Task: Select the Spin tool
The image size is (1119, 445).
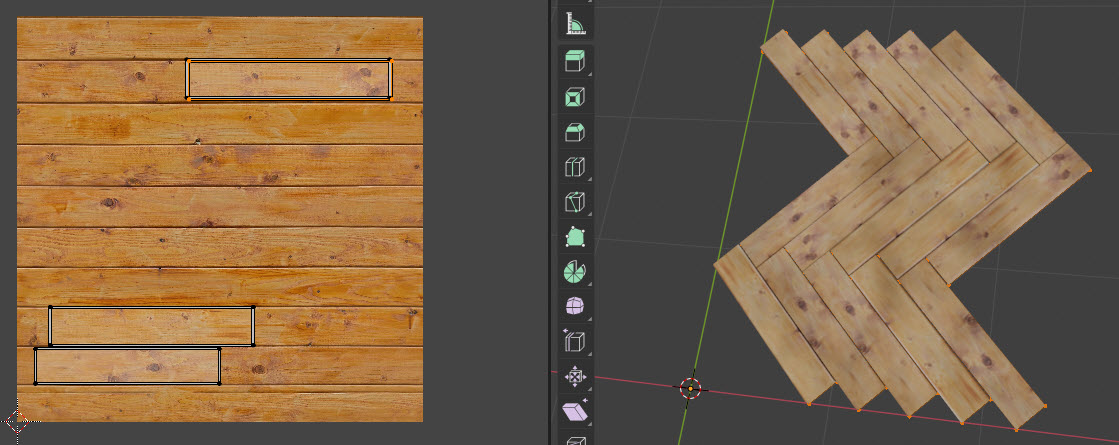Action: pos(575,271)
